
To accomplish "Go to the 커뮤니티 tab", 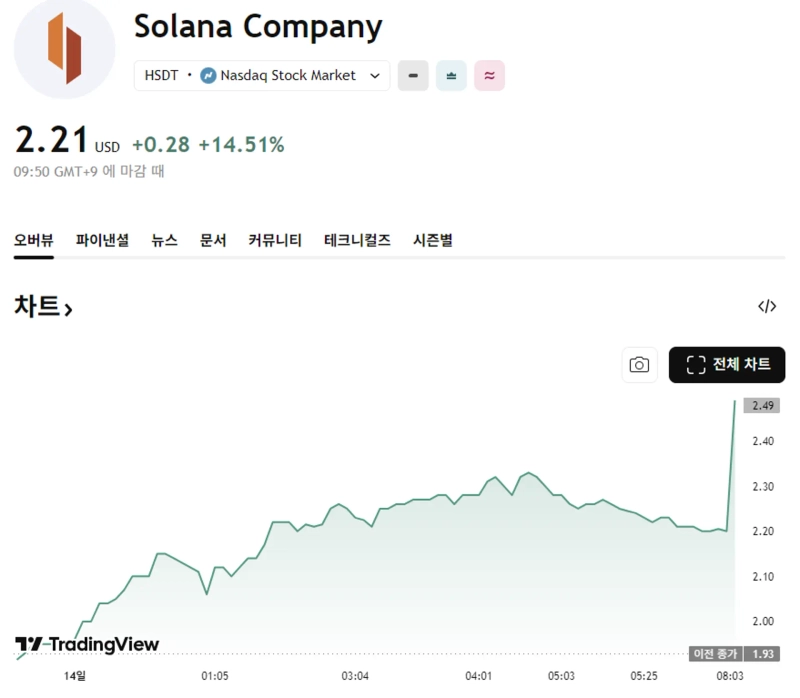I will [275, 240].
